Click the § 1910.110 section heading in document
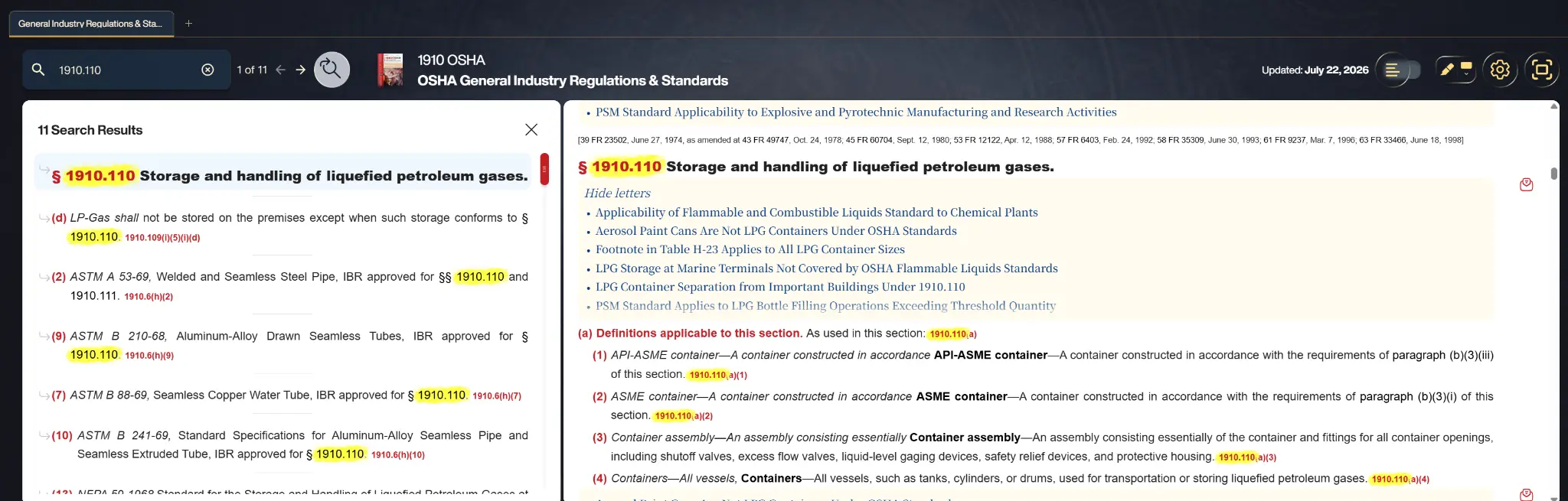1568x501 pixels. click(816, 167)
